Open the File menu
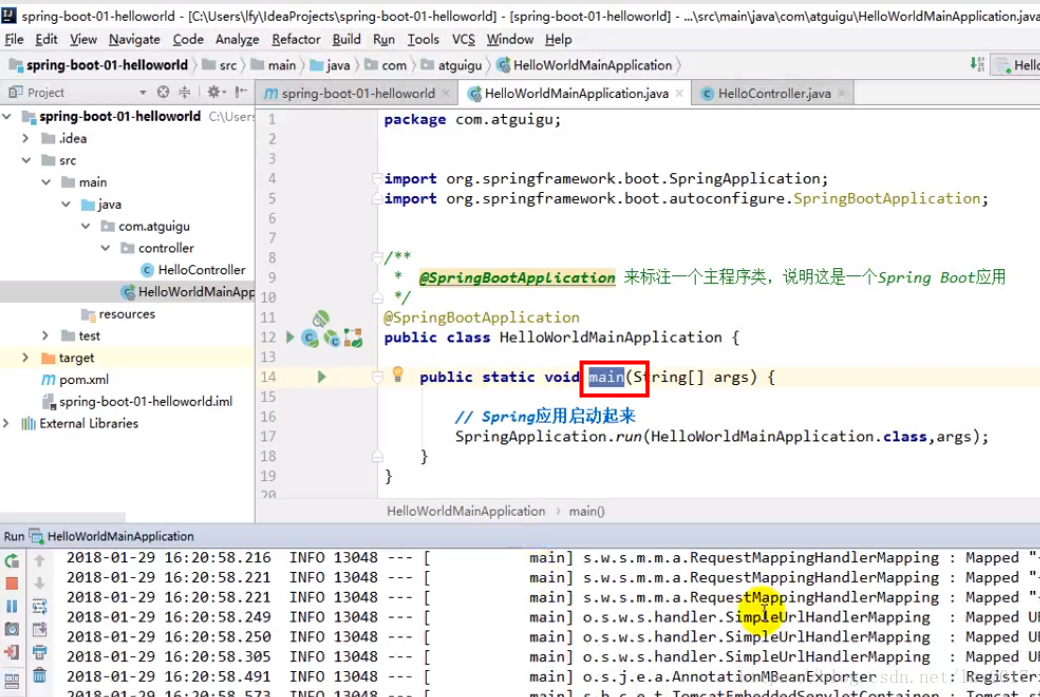Viewport: 1040px width, 697px height. [x=14, y=40]
